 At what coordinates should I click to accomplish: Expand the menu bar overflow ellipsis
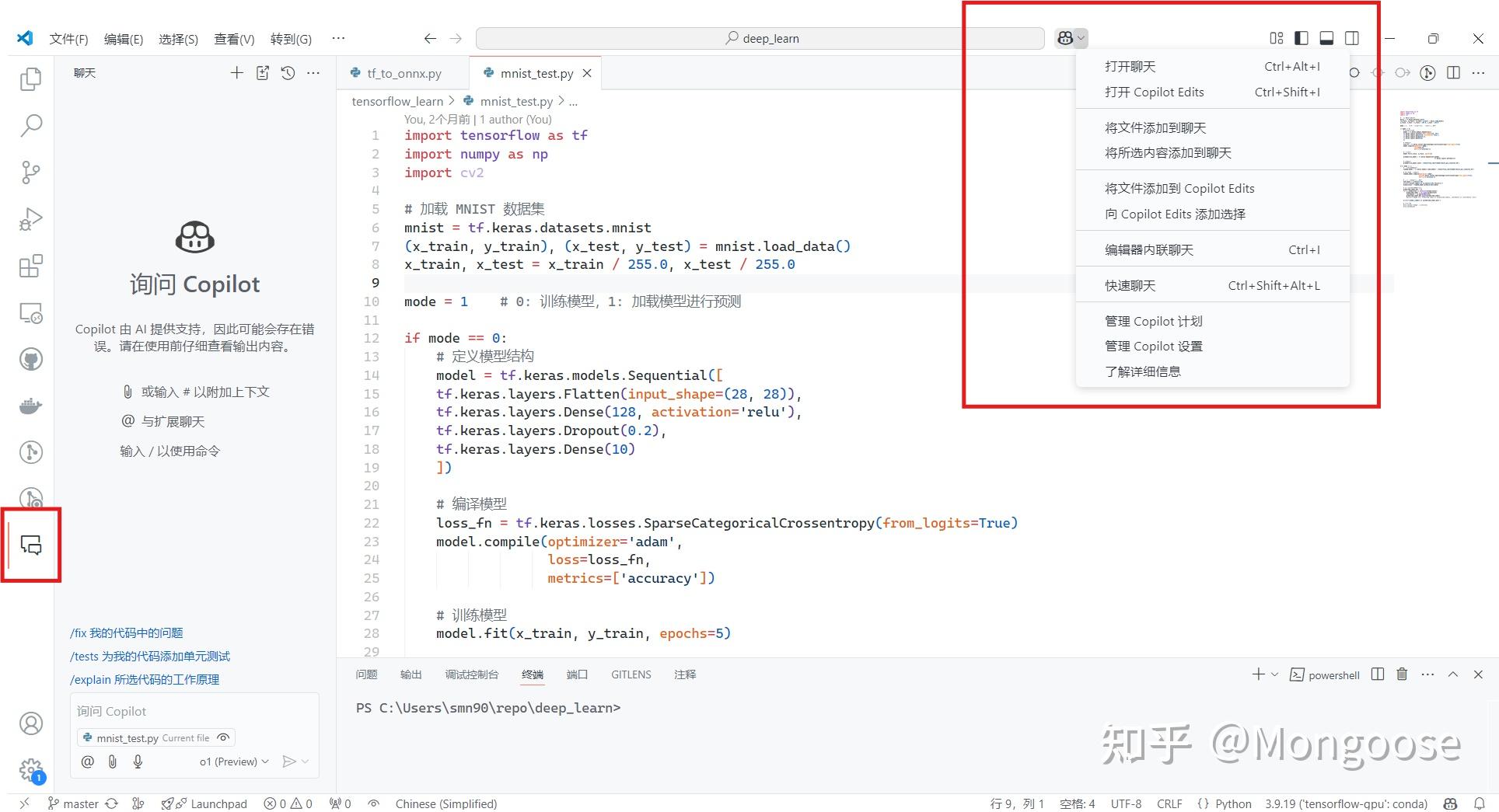coord(338,38)
